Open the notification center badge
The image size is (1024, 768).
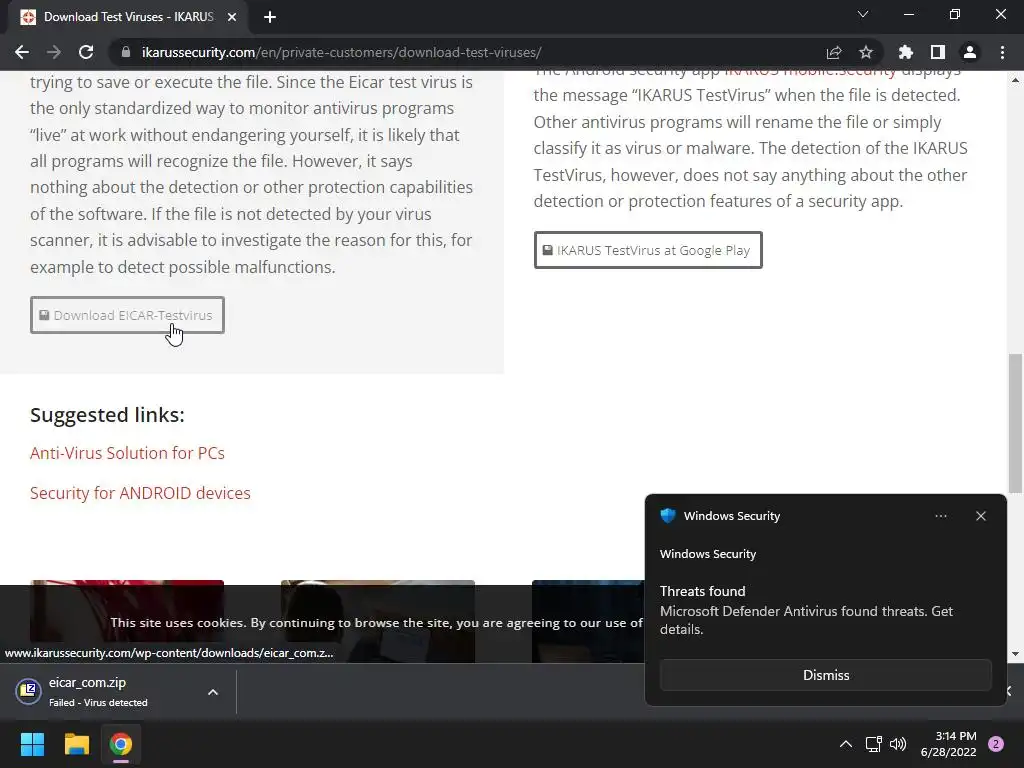(x=996, y=744)
